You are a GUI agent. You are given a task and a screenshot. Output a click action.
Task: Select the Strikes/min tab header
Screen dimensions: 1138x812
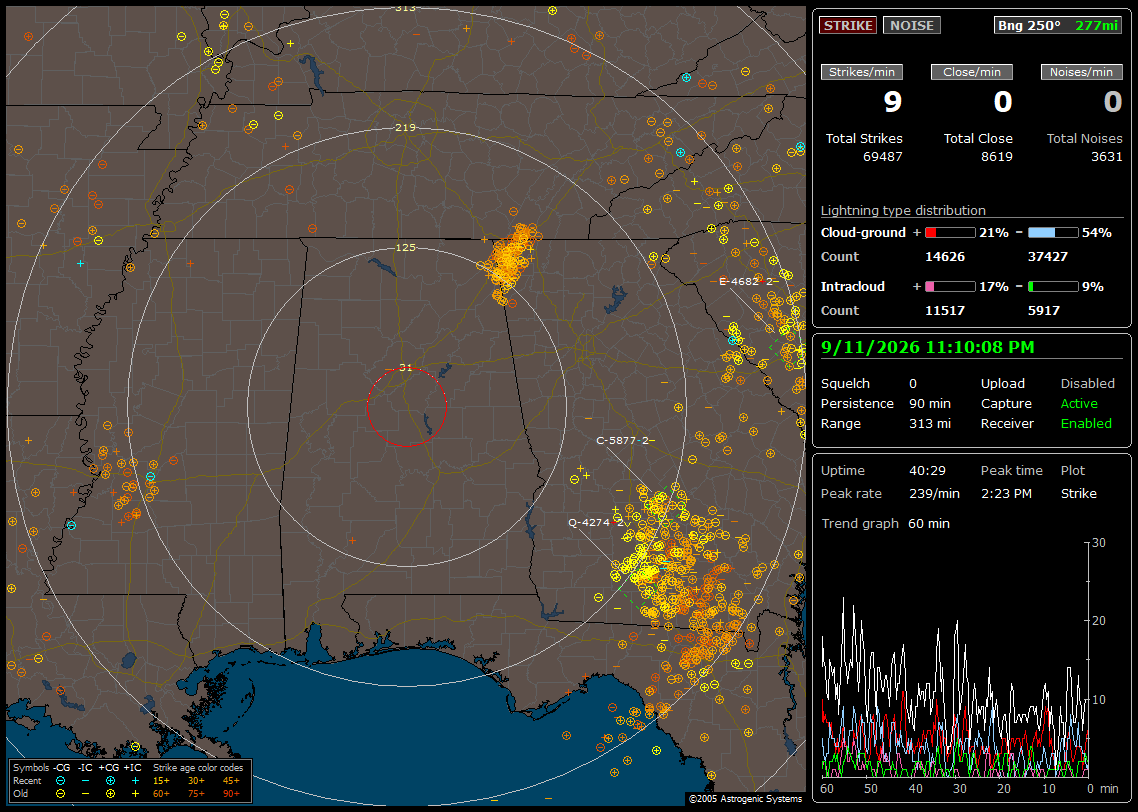[861, 72]
